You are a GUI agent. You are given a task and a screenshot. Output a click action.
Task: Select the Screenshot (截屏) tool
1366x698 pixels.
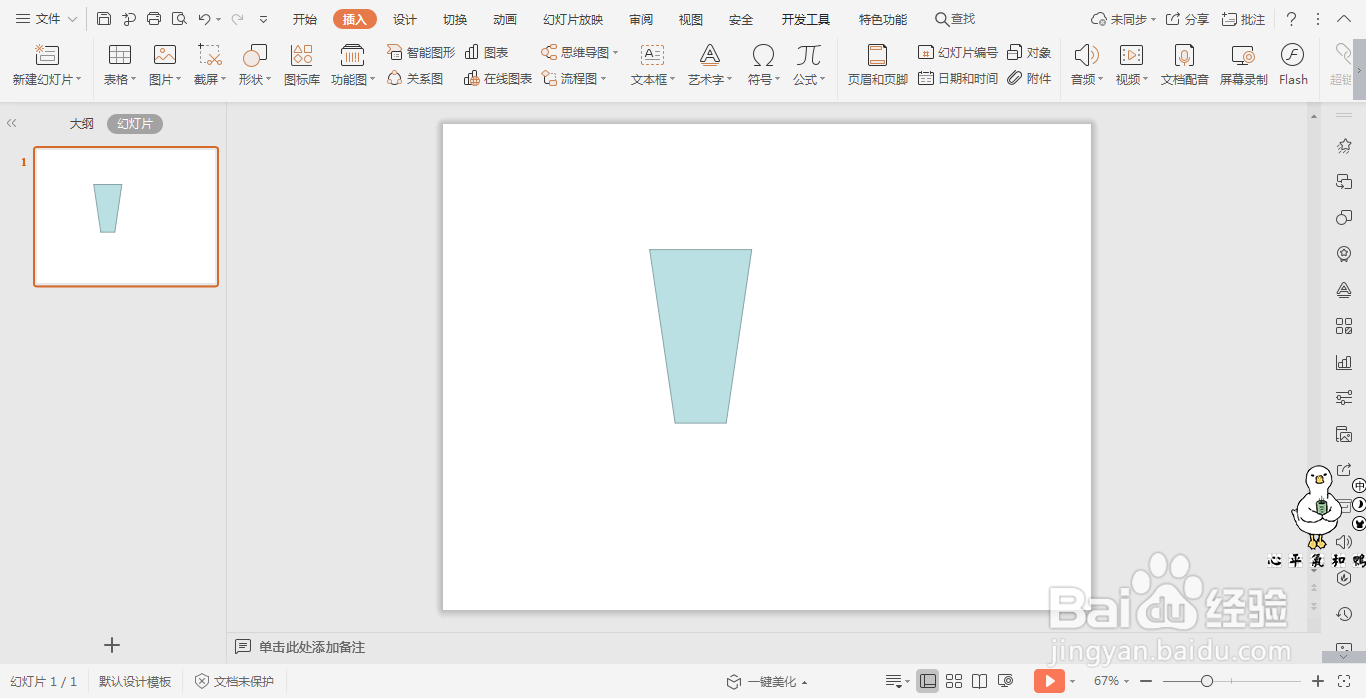210,65
